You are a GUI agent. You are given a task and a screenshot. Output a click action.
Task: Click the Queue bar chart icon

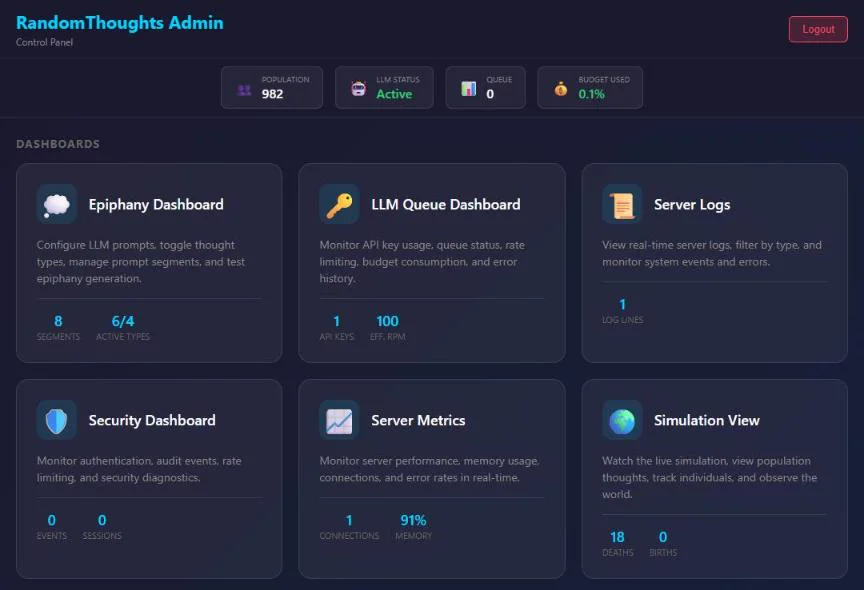coord(468,88)
